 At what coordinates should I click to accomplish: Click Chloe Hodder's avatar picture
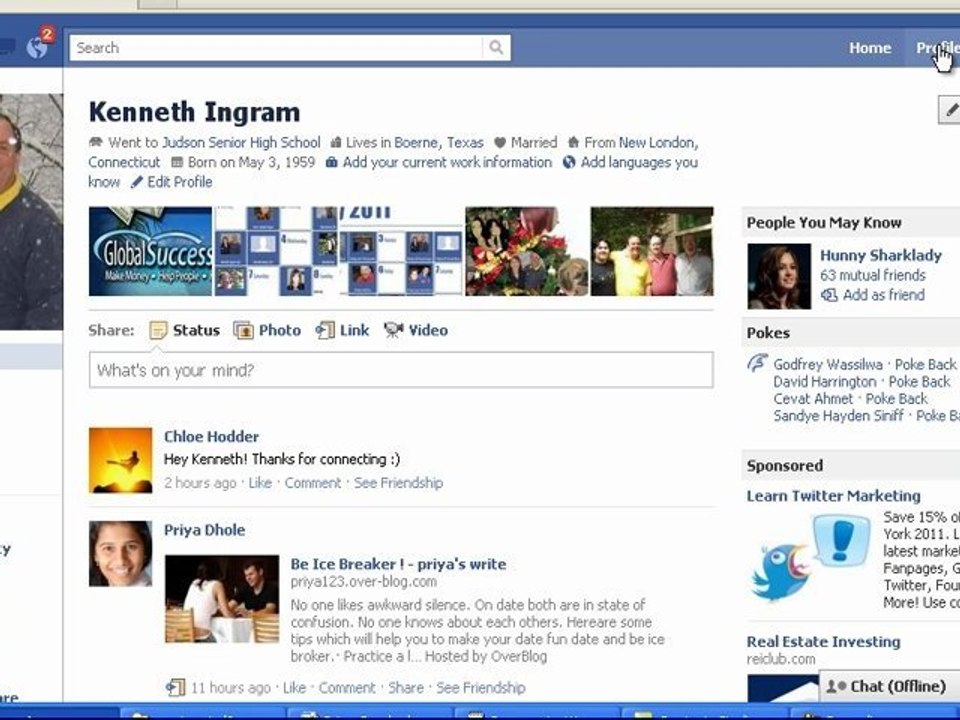coord(121,460)
